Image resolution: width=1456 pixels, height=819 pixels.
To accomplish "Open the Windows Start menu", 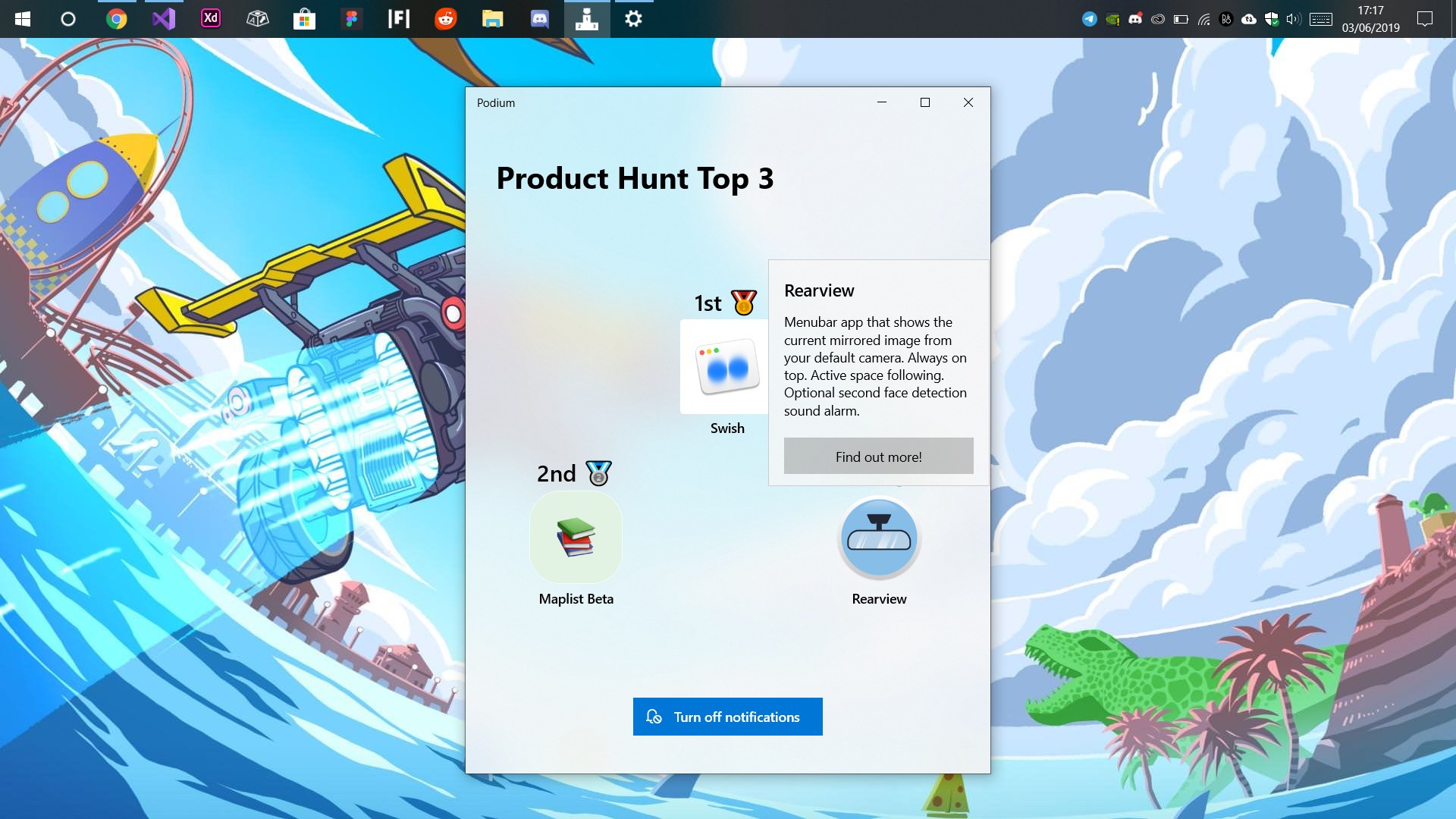I will point(23,19).
